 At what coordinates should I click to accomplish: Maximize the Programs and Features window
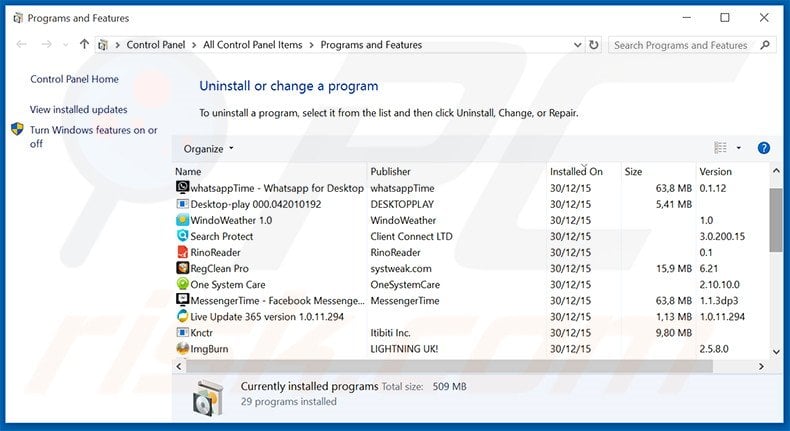(x=725, y=18)
